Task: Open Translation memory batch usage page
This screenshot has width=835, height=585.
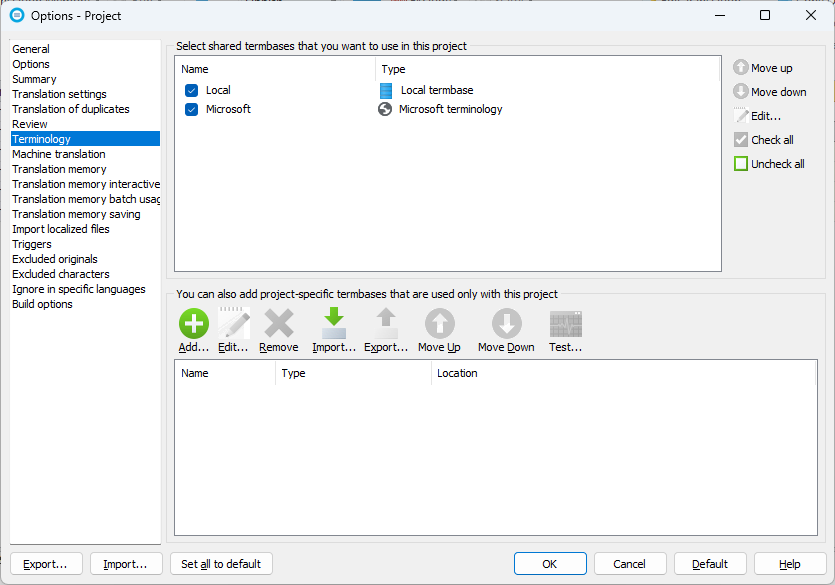Action: tap(86, 199)
